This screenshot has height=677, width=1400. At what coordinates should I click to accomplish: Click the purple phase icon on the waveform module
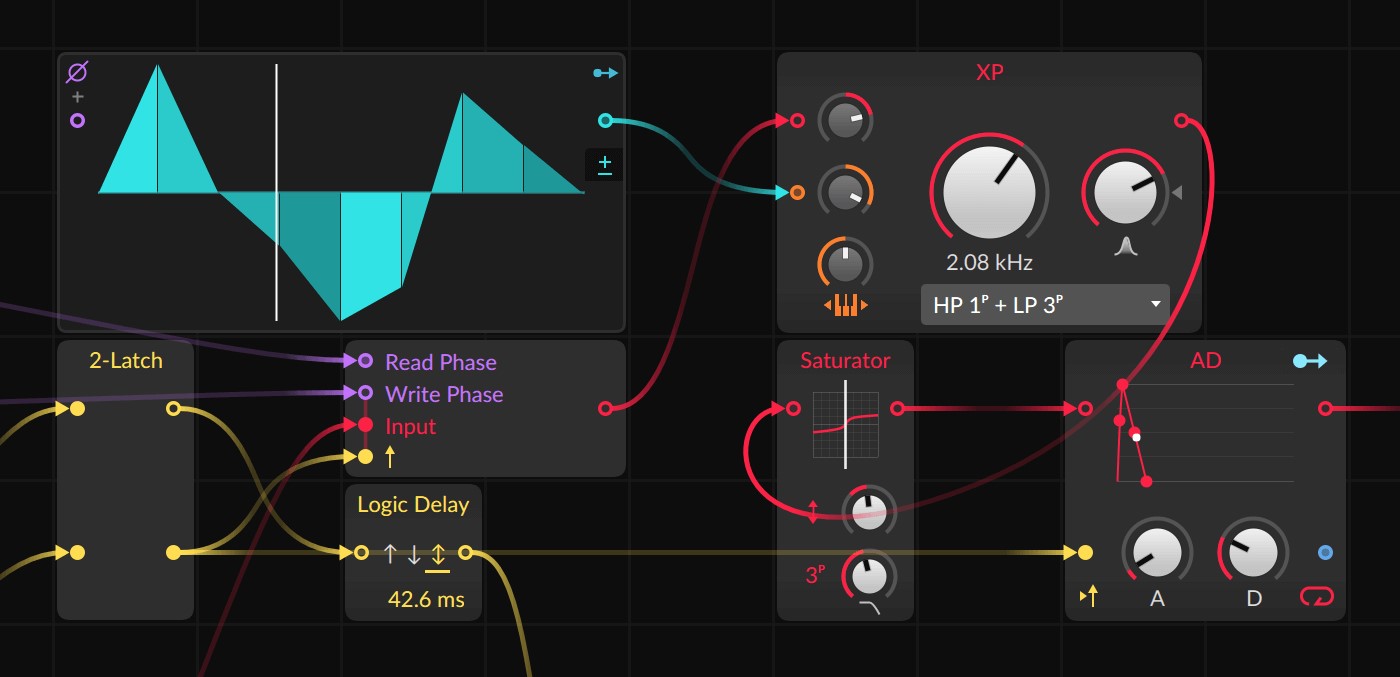point(77,72)
